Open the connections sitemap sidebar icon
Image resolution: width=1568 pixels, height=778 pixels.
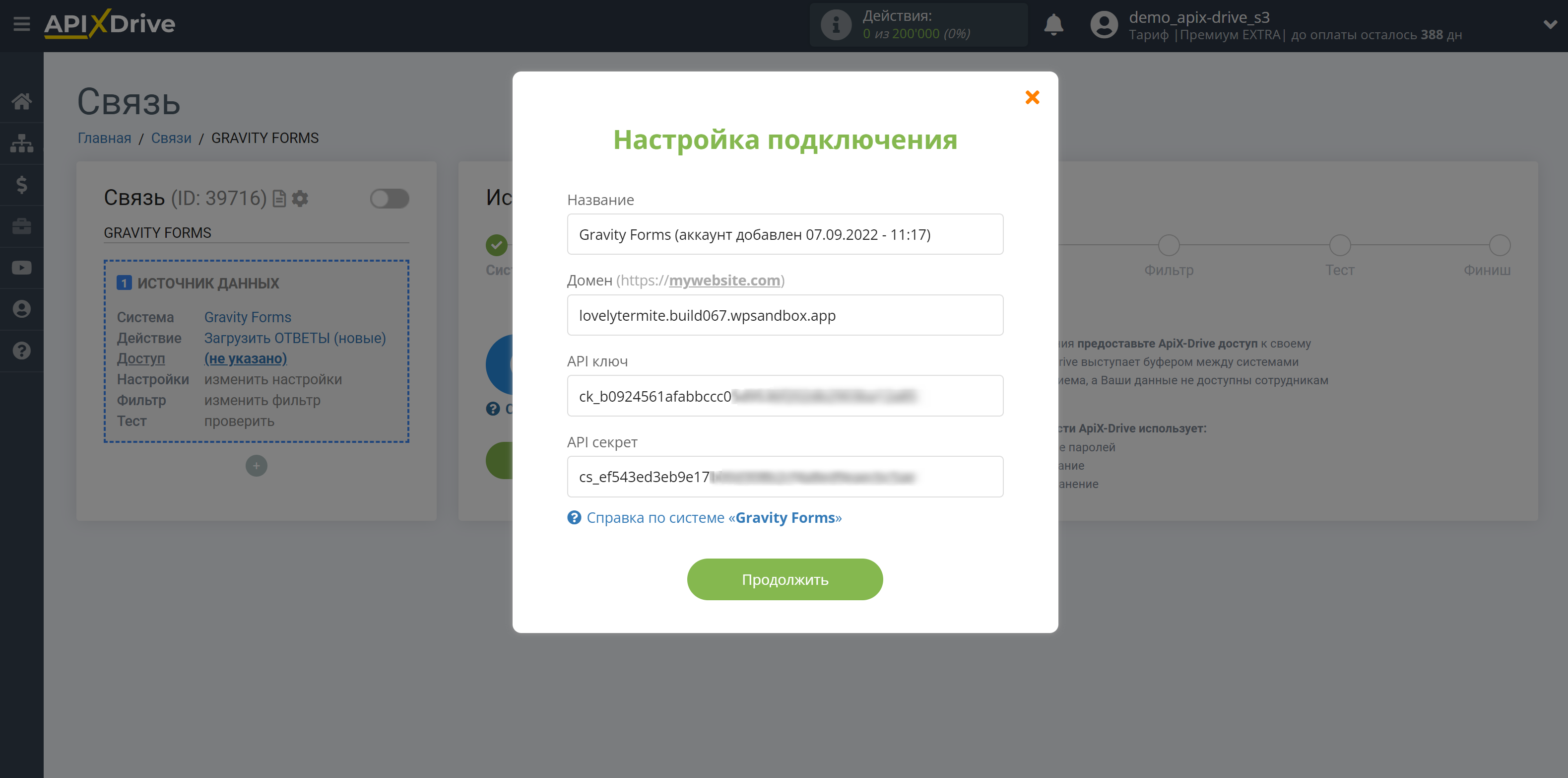22,143
